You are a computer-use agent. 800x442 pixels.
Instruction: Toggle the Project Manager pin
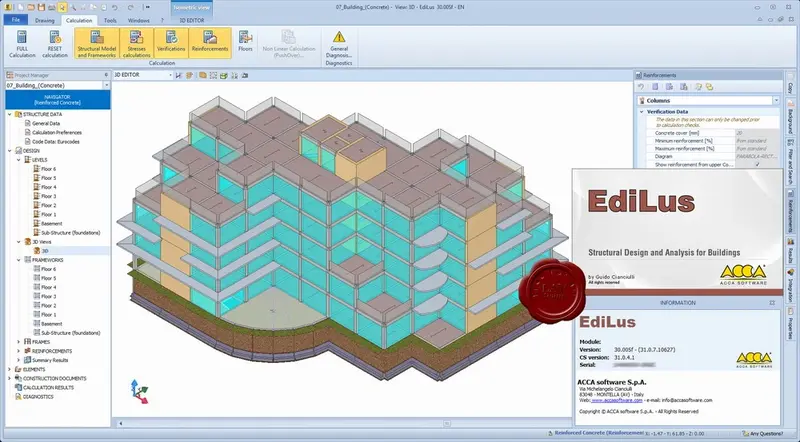point(106,75)
